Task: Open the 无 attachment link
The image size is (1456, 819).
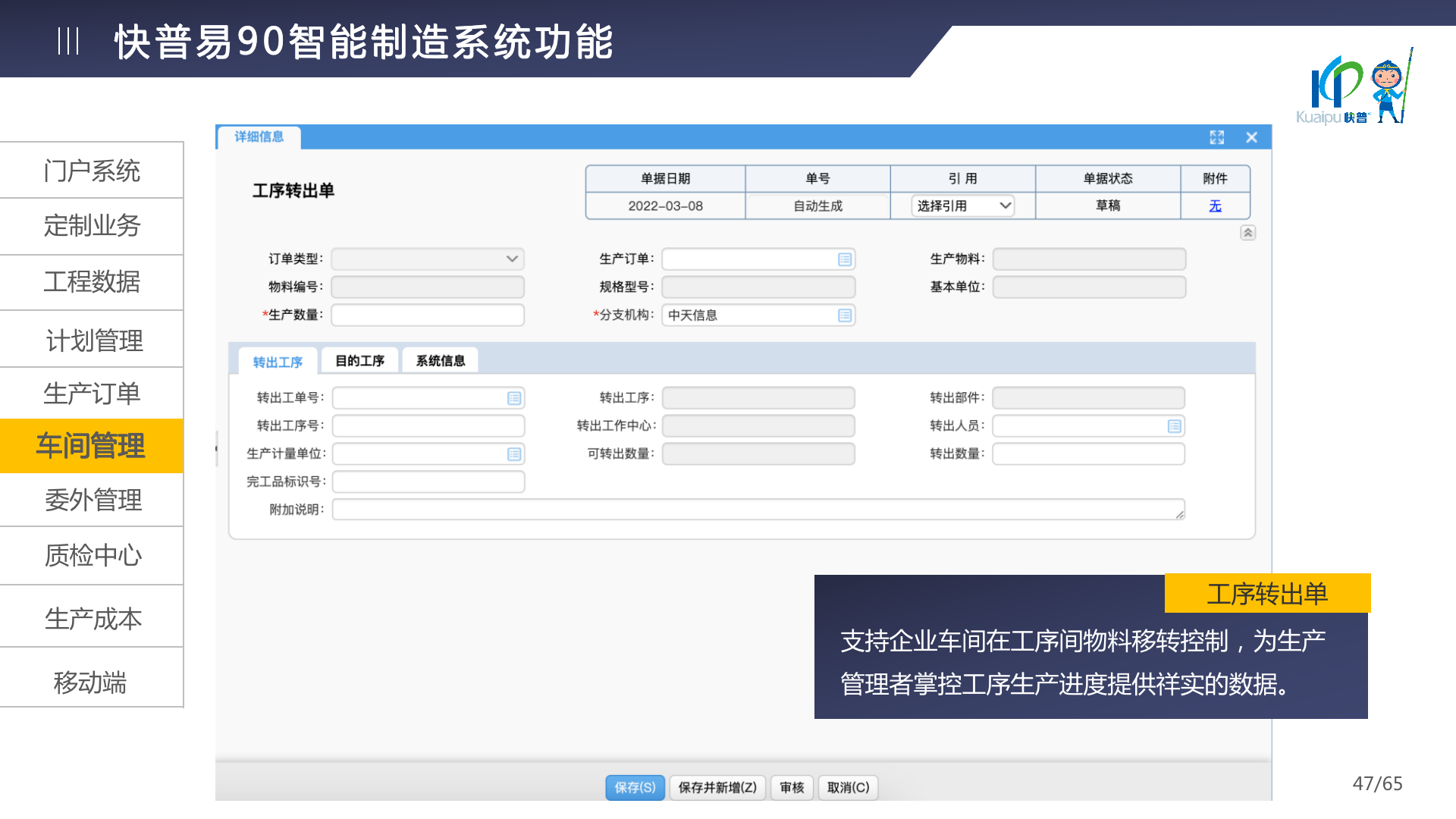Action: pos(1215,206)
